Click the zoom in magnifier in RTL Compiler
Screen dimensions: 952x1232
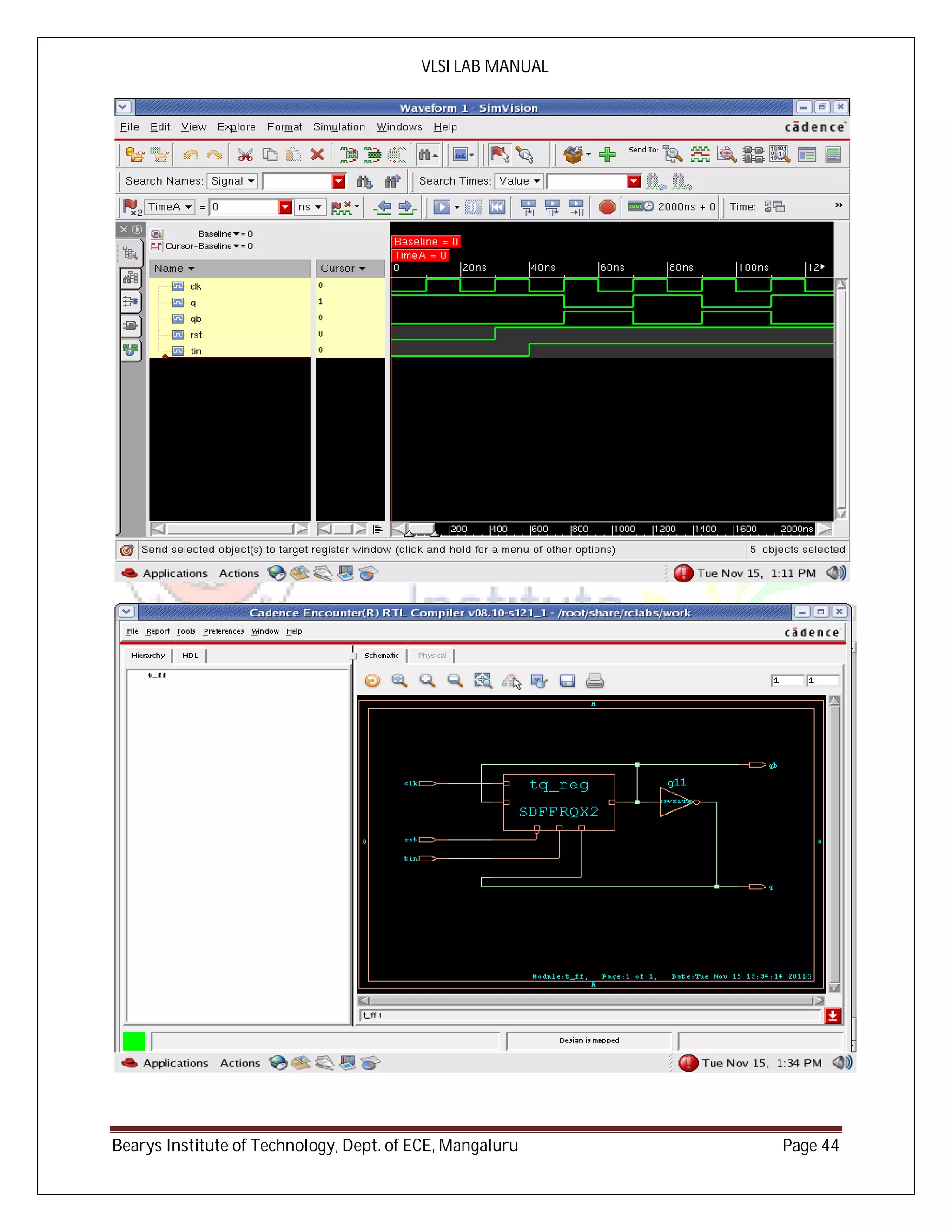(x=427, y=680)
